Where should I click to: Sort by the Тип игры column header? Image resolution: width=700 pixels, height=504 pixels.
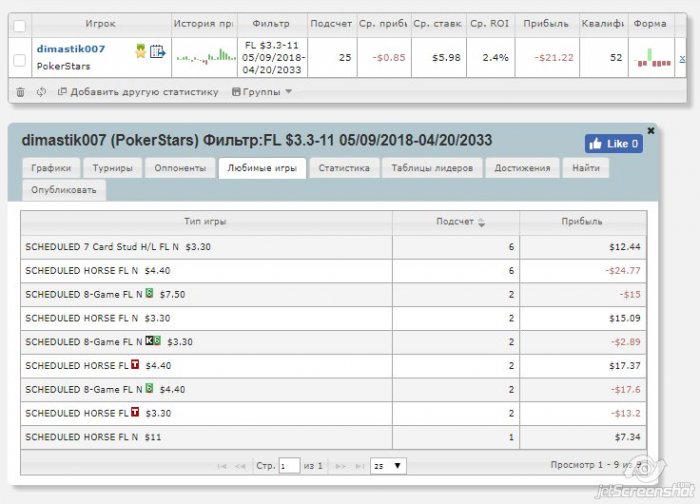click(205, 221)
